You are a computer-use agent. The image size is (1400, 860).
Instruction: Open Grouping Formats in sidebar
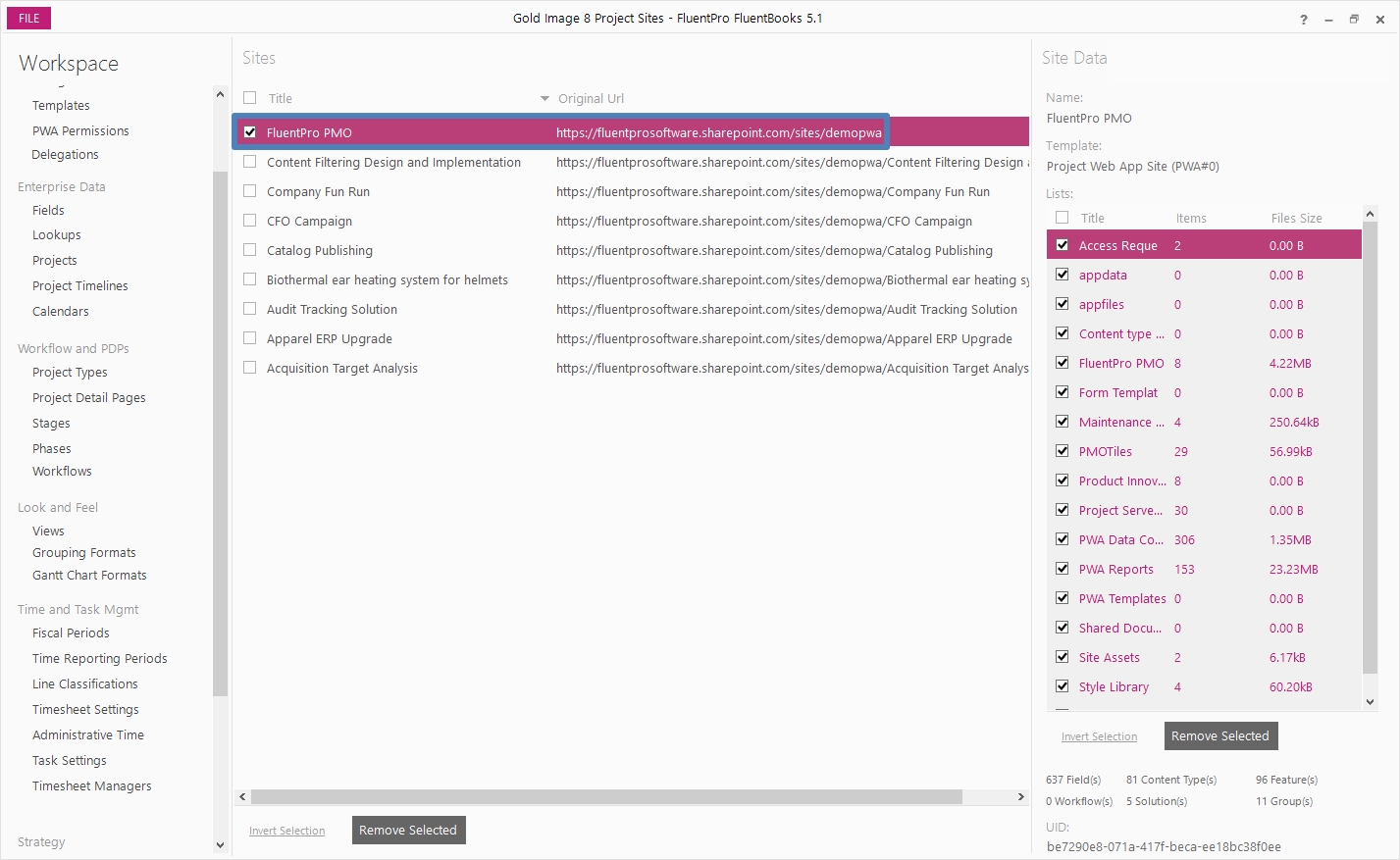[x=84, y=553]
